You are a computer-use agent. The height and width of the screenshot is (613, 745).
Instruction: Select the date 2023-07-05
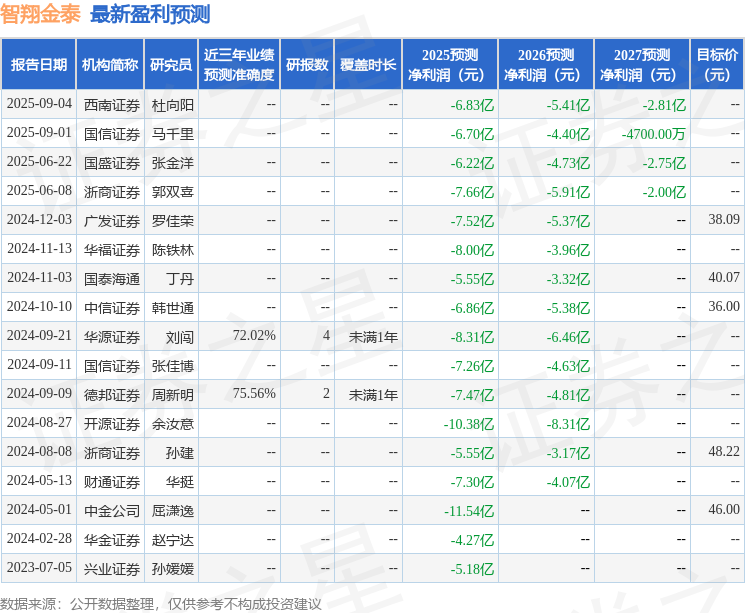39,567
